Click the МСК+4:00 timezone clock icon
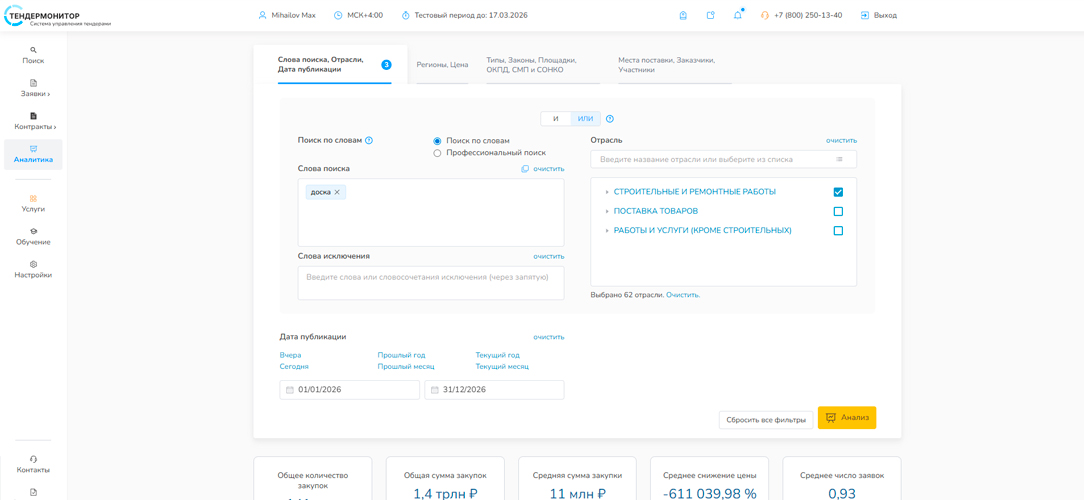 [338, 15]
